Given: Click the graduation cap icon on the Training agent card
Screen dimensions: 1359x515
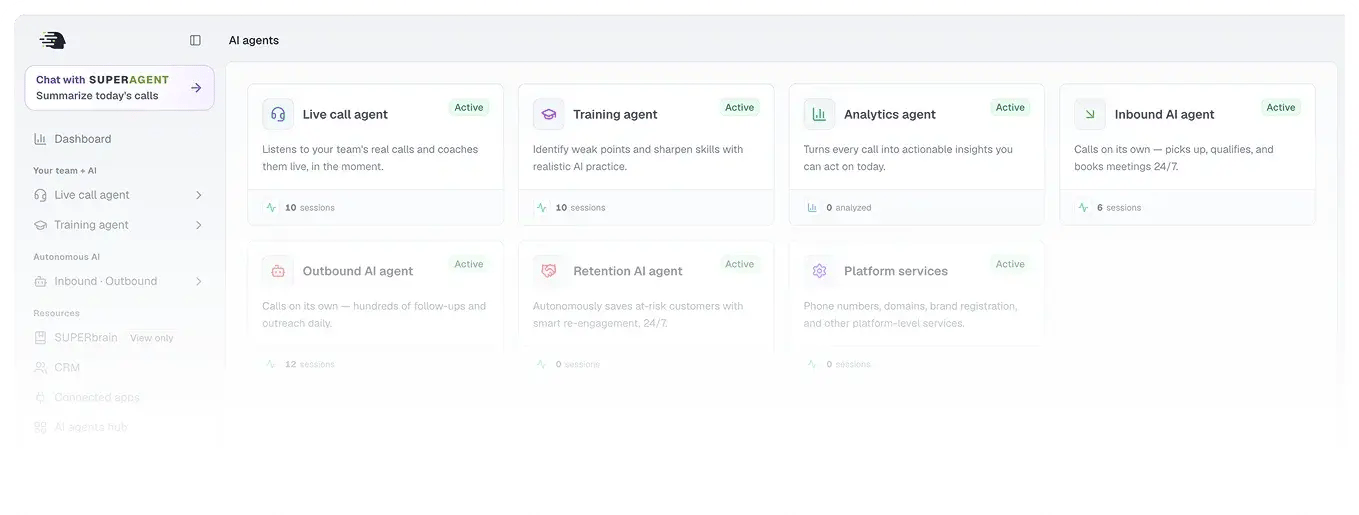Looking at the screenshot, I should (x=548, y=114).
